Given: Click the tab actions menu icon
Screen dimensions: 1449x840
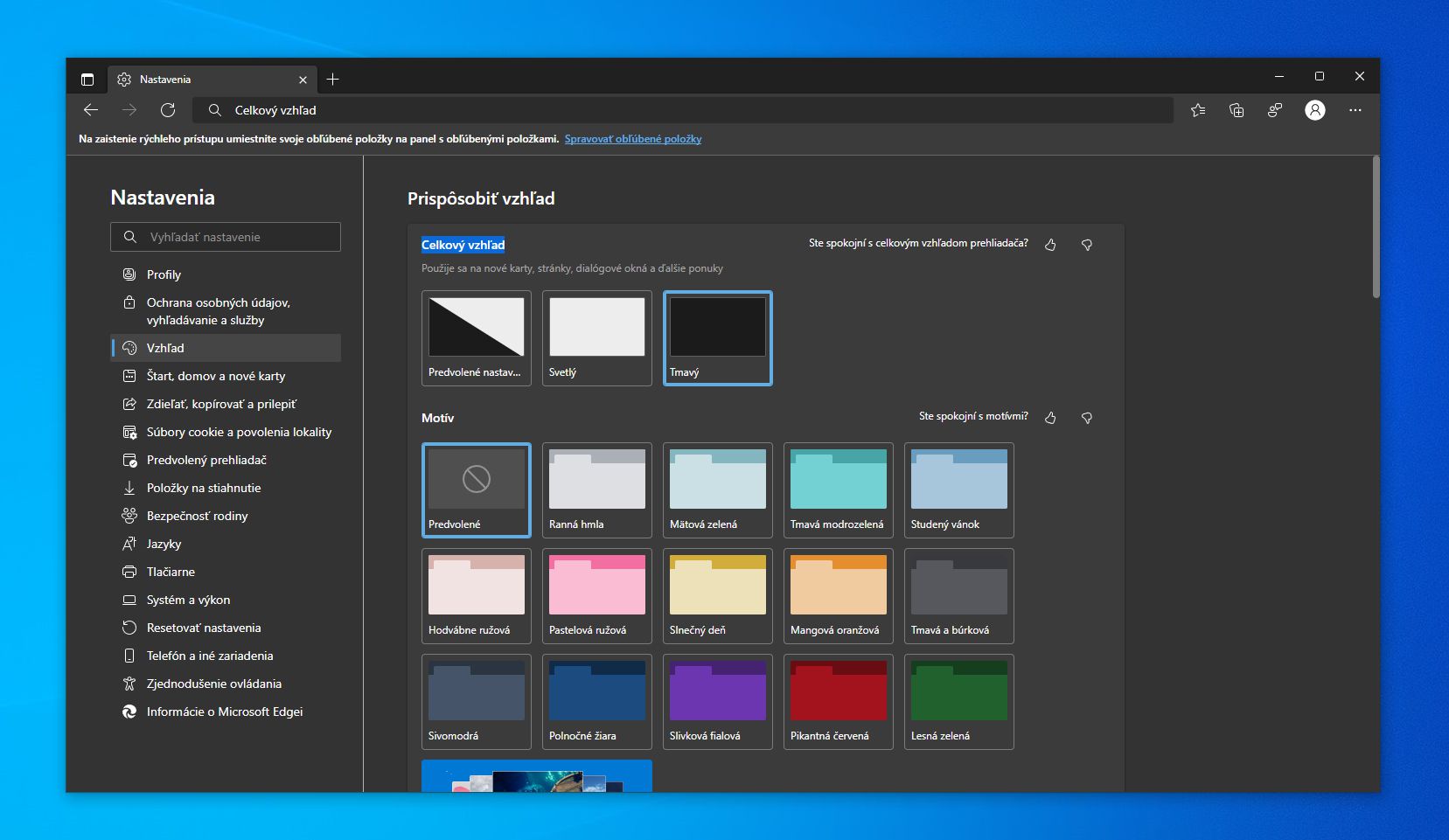Looking at the screenshot, I should click(x=87, y=80).
